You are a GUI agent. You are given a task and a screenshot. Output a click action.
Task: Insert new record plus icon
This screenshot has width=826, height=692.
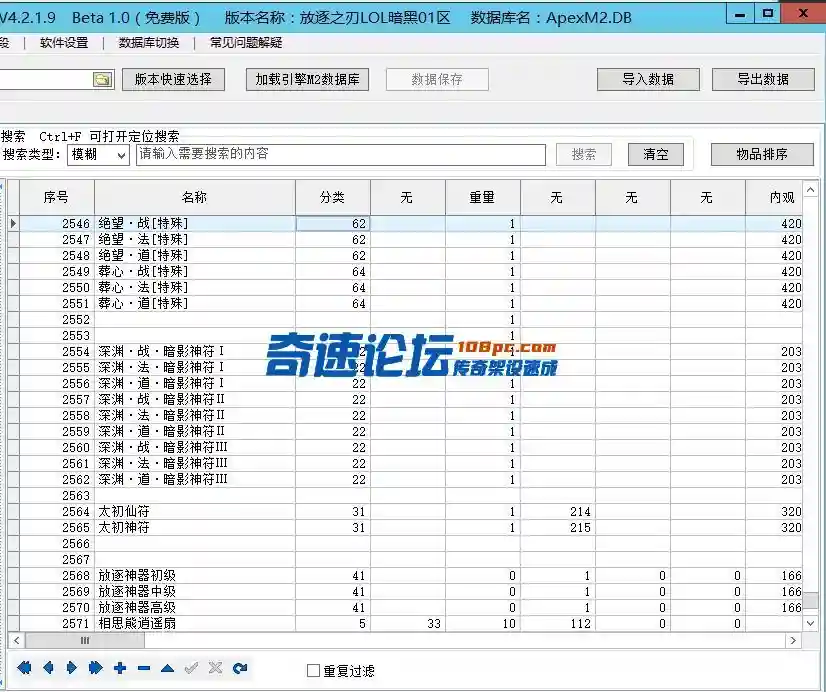click(120, 668)
